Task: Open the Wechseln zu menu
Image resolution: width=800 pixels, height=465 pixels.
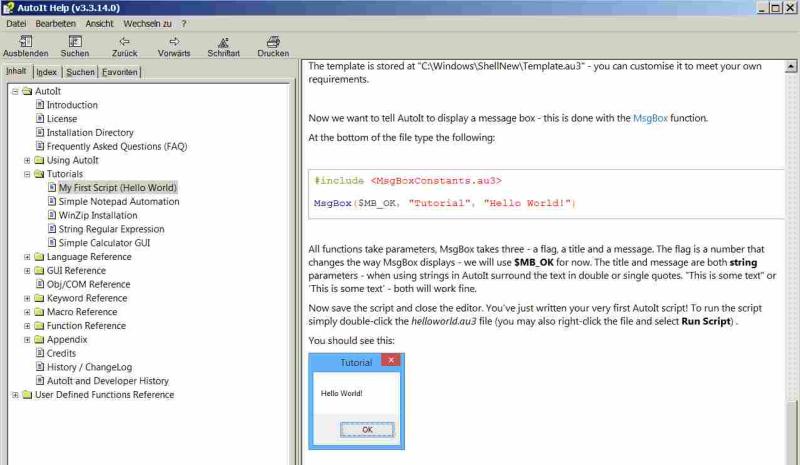Action: pyautogui.click(x=147, y=23)
